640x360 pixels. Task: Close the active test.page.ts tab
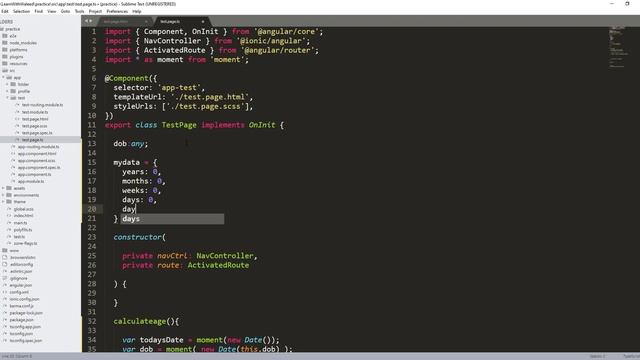pos(203,22)
